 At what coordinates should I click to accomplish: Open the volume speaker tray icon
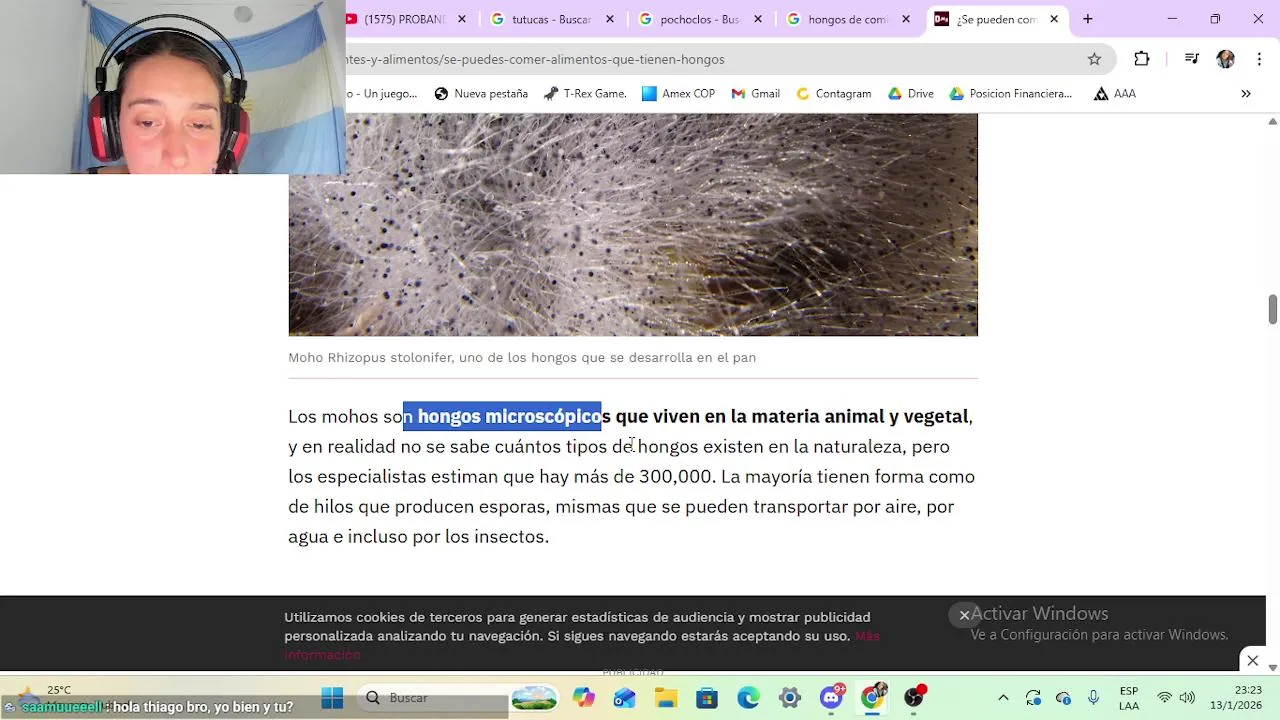1187,697
